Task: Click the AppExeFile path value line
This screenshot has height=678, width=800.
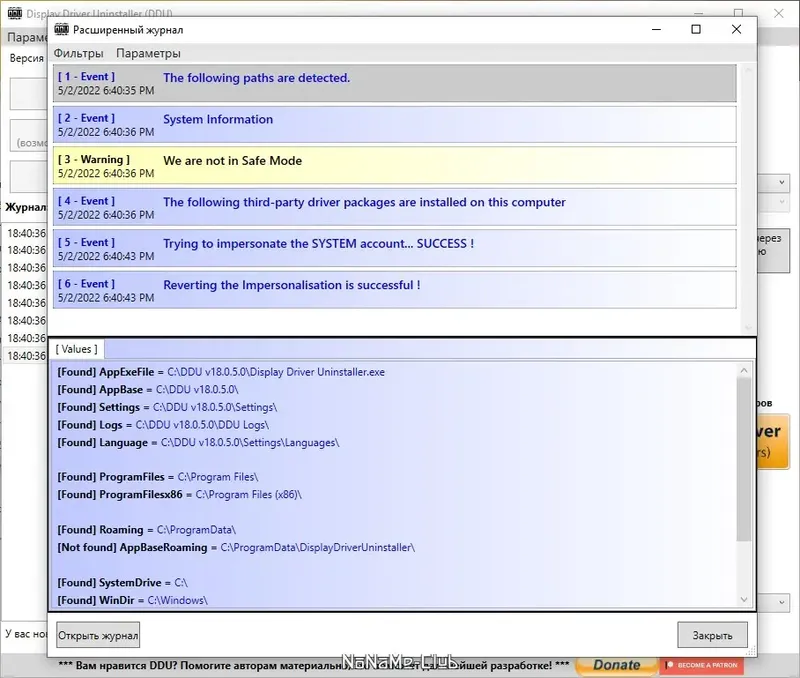Action: click(221, 372)
